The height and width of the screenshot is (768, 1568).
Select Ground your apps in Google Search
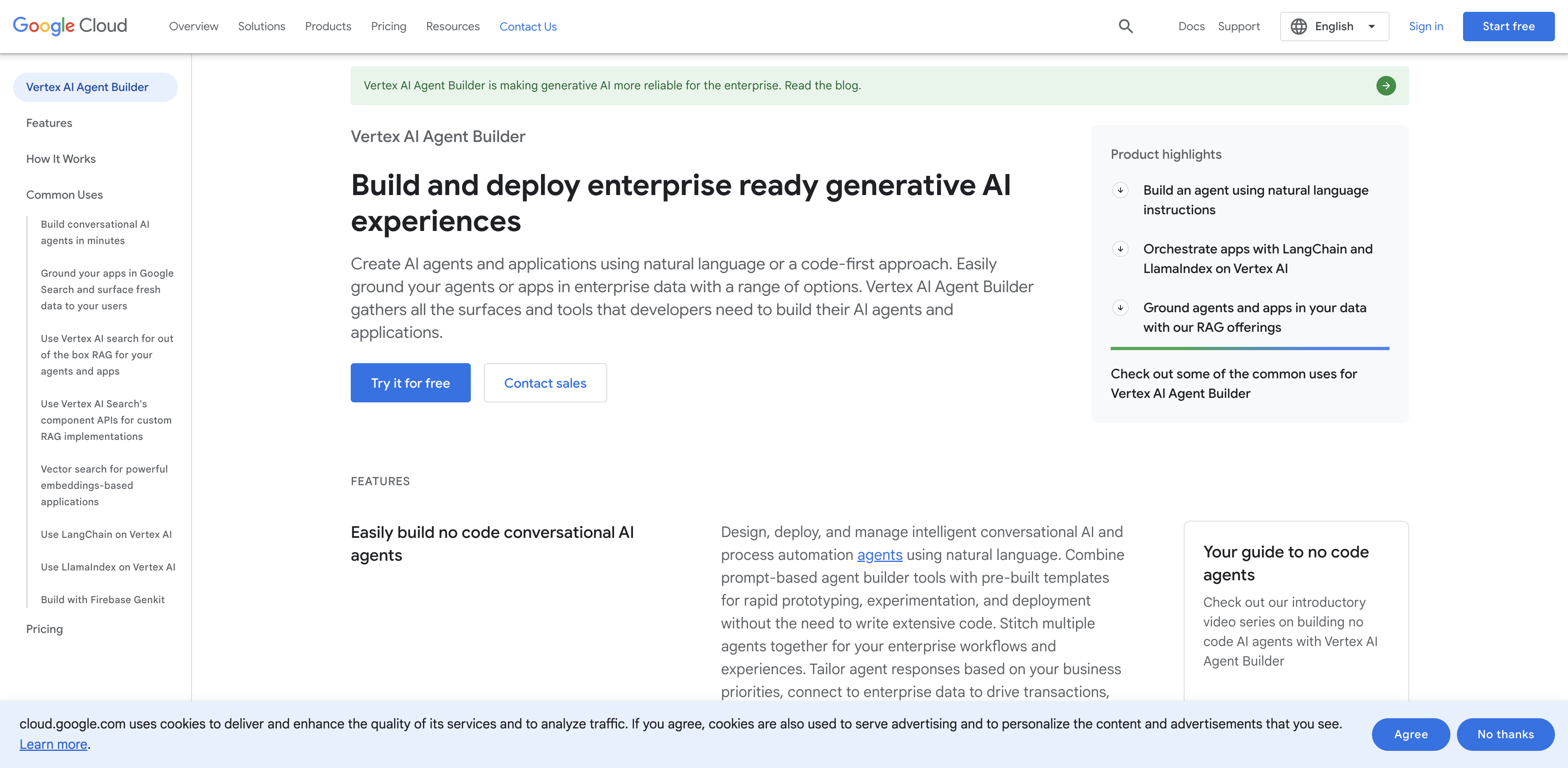pyautogui.click(x=107, y=289)
